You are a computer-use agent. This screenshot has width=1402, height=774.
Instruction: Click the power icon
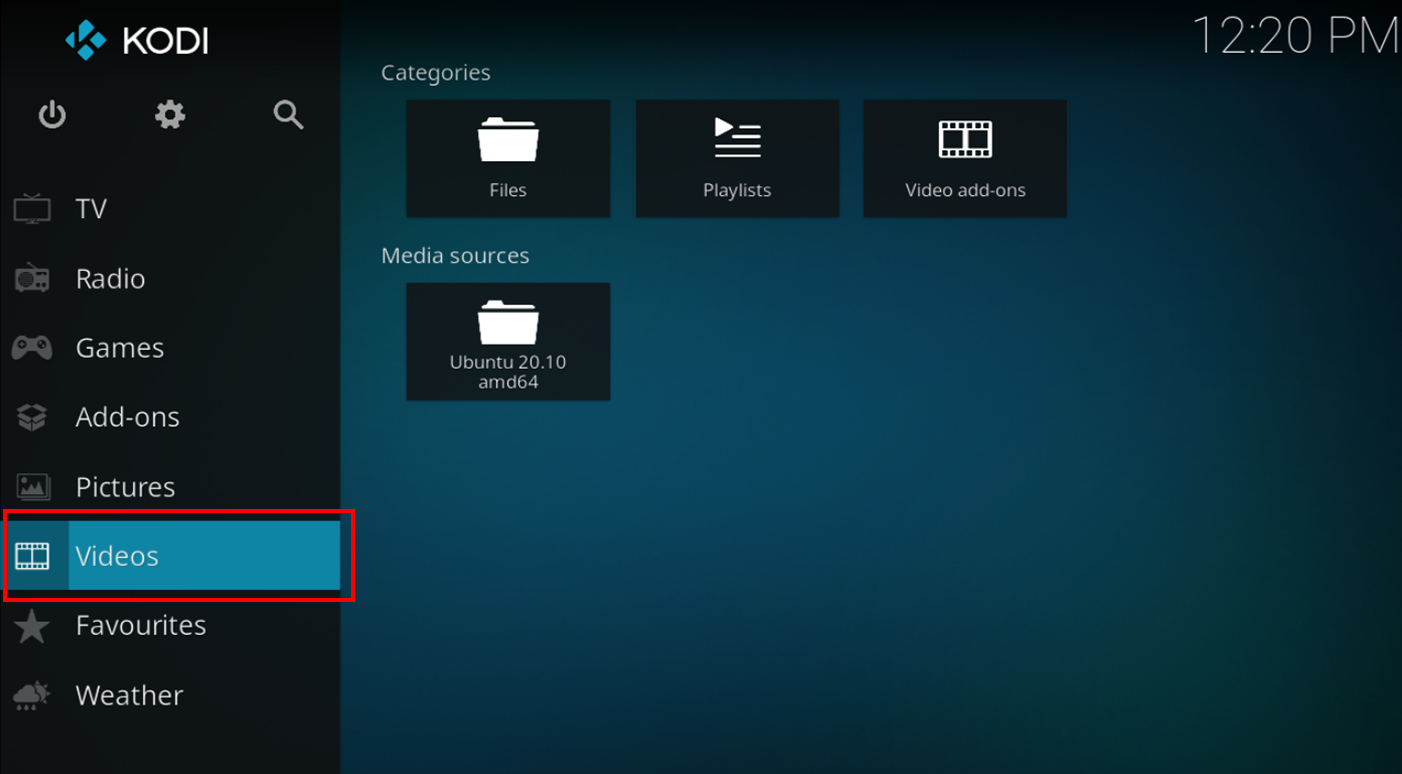click(52, 115)
